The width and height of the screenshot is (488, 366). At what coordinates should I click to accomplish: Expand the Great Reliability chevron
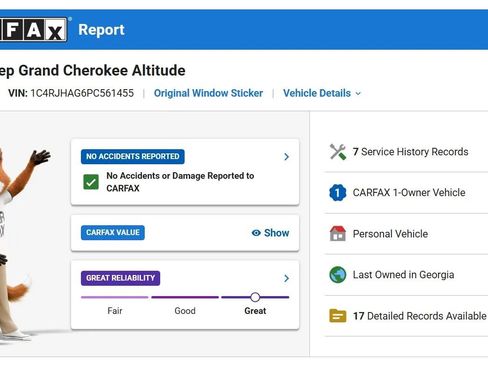[286, 278]
